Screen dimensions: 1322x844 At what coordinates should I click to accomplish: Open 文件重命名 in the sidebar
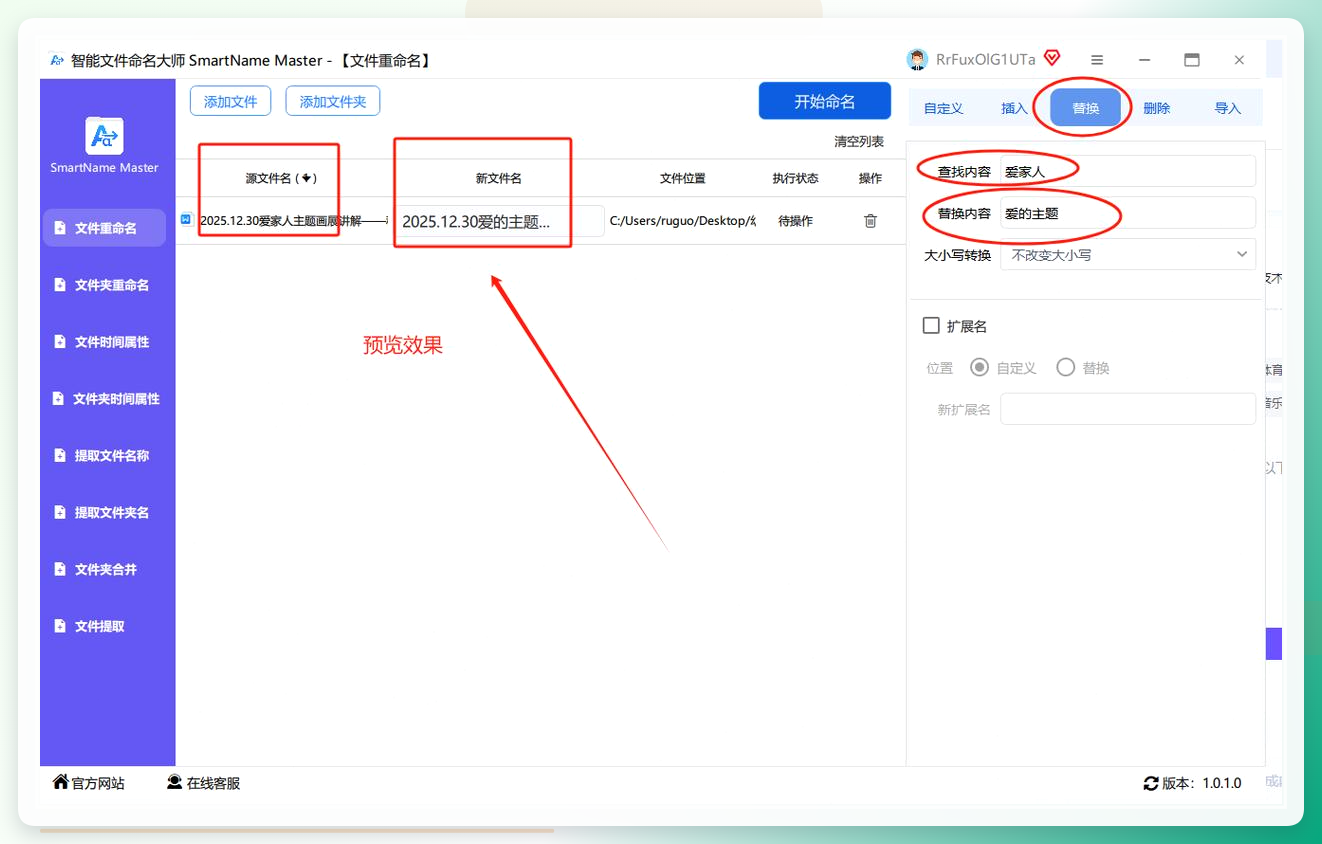click(104, 228)
